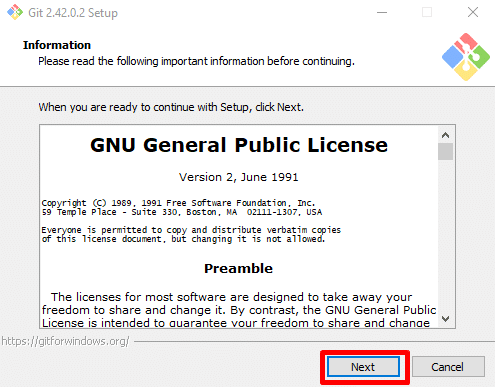The height and width of the screenshot is (387, 495).
Task: Click the 'Everyone is permitted to copy' line
Action: (191, 230)
